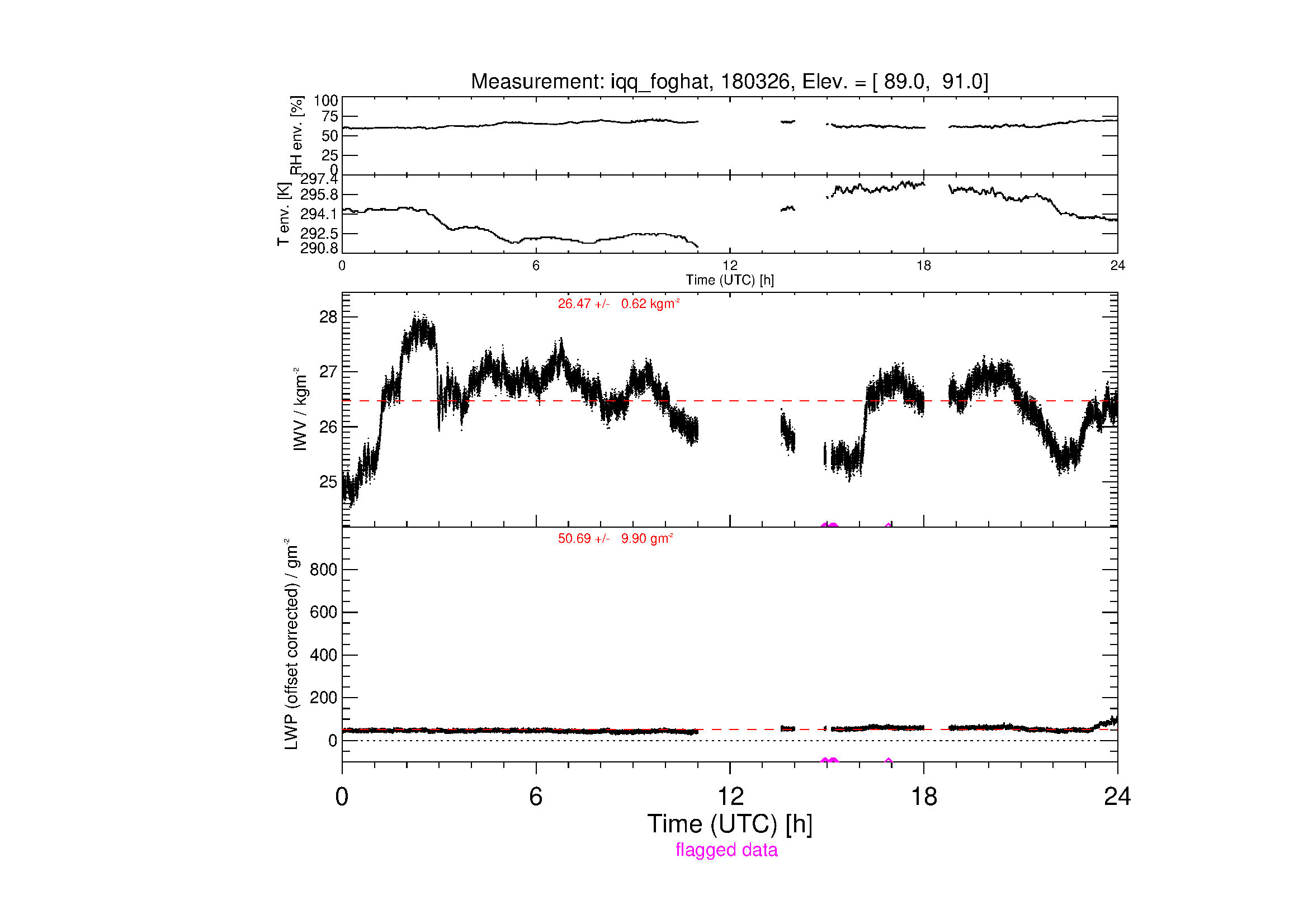
Task: Click the IWV mean value '26.47 +/- 0.62 kgm²'
Action: (618, 304)
